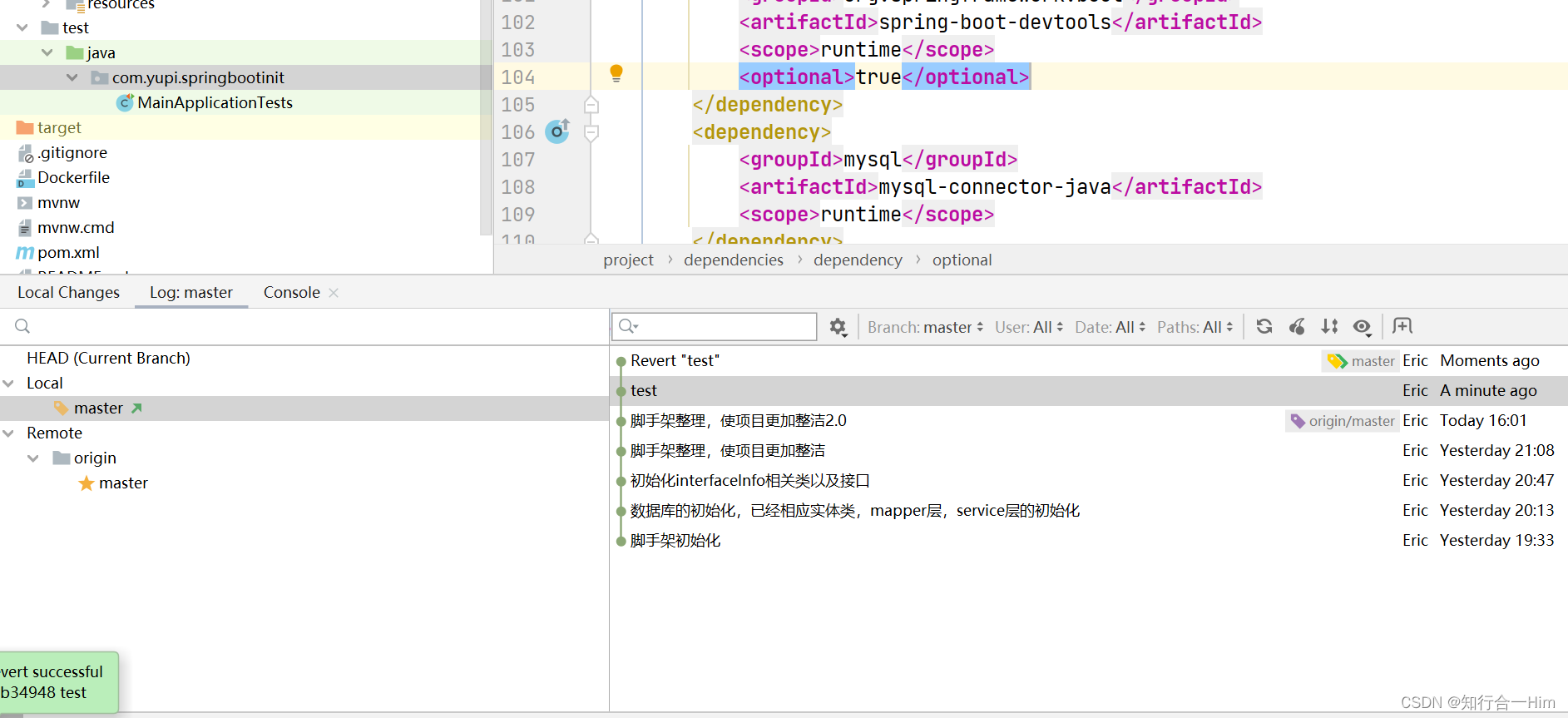Select the Revert "test" commit
Screen dimensions: 1568x718
coord(1089,361)
